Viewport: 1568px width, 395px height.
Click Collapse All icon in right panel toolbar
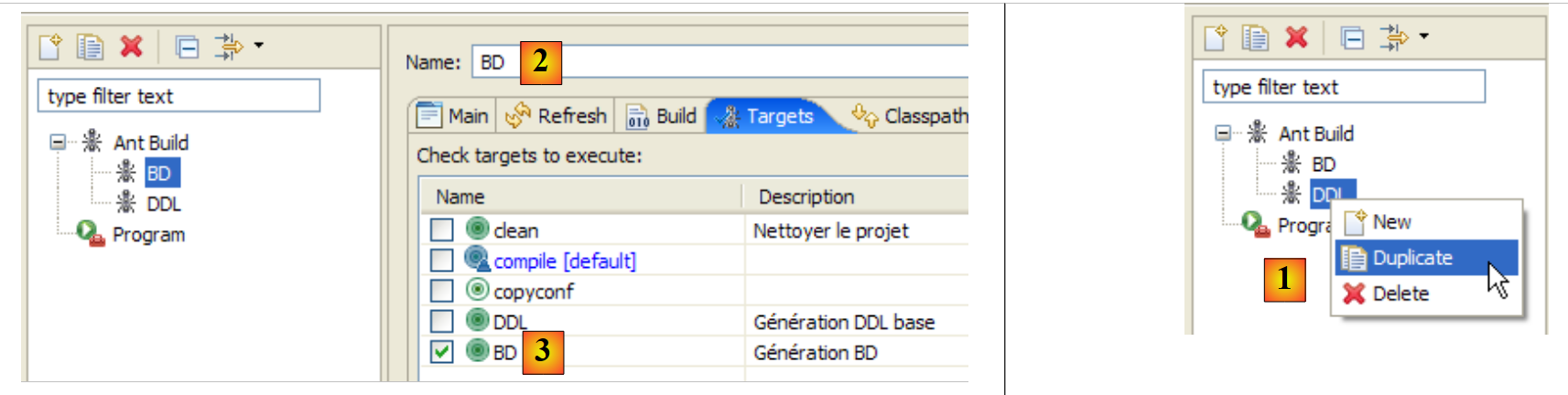click(1352, 37)
